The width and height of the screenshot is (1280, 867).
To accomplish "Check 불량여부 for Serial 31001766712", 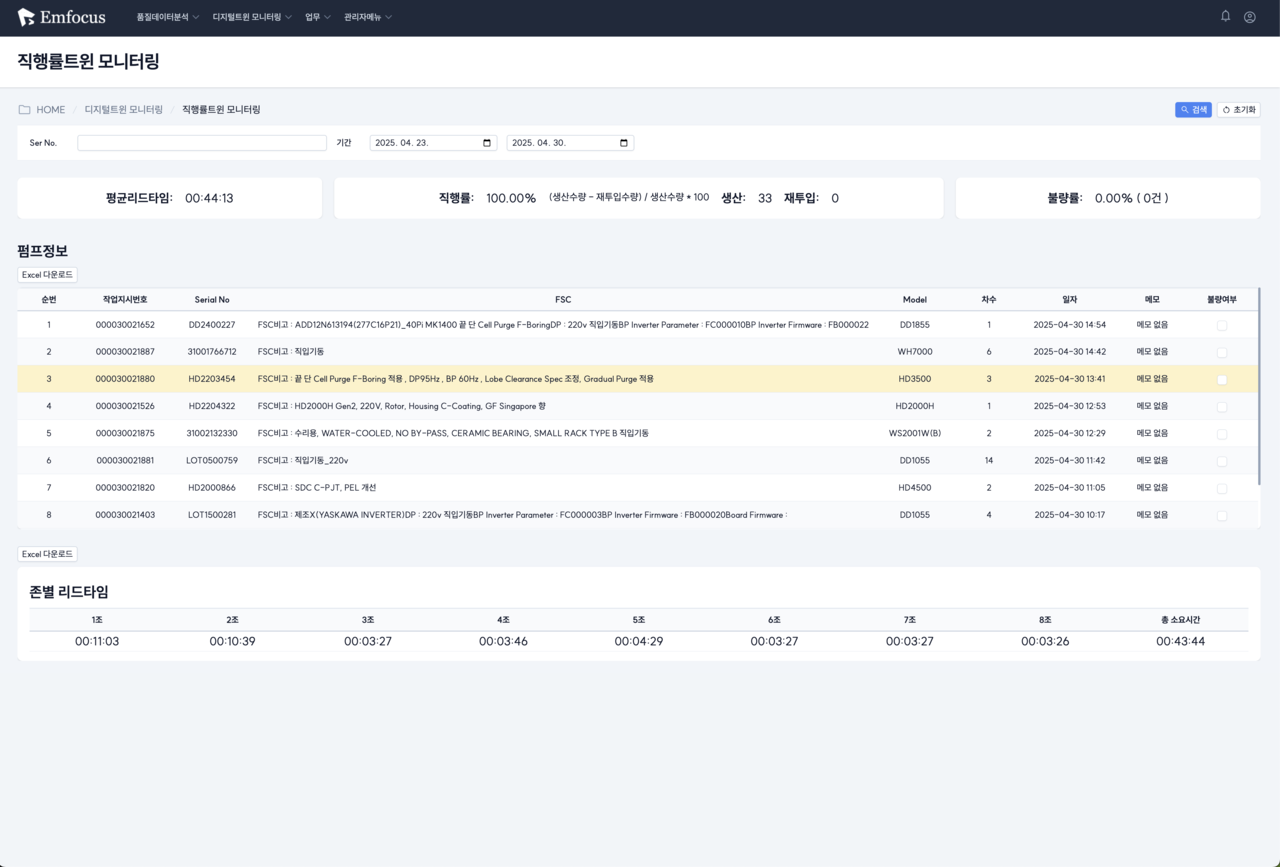I will pyautogui.click(x=1221, y=353).
